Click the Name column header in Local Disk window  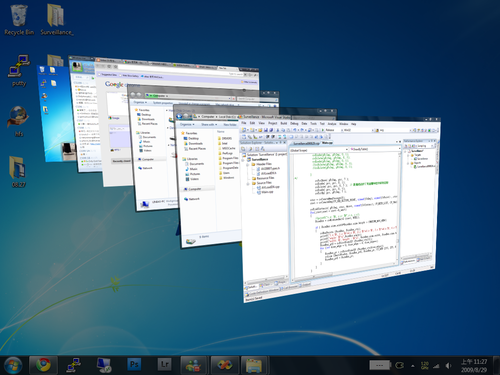[x=221, y=132]
